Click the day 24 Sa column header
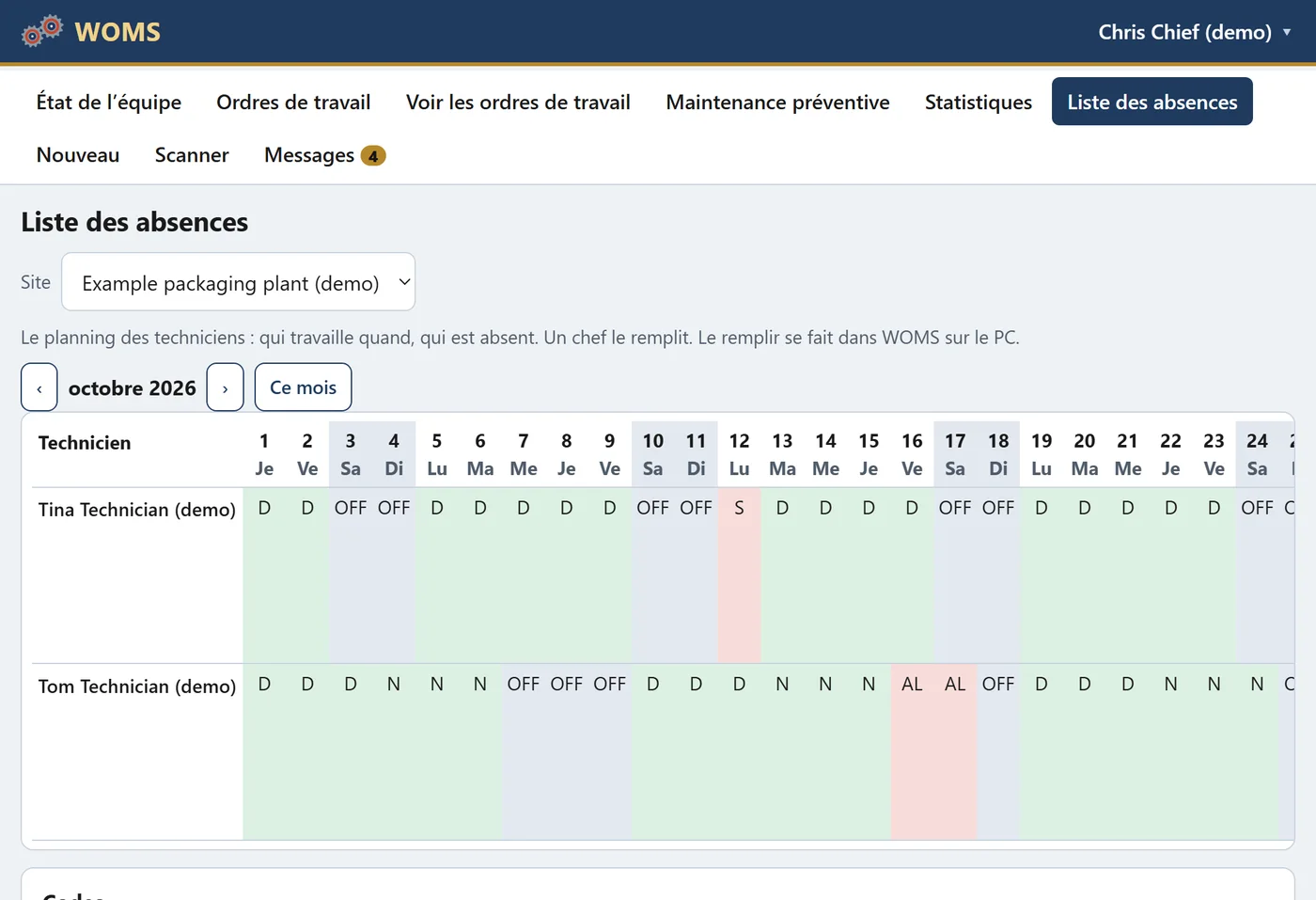The image size is (1316, 900). click(1257, 454)
